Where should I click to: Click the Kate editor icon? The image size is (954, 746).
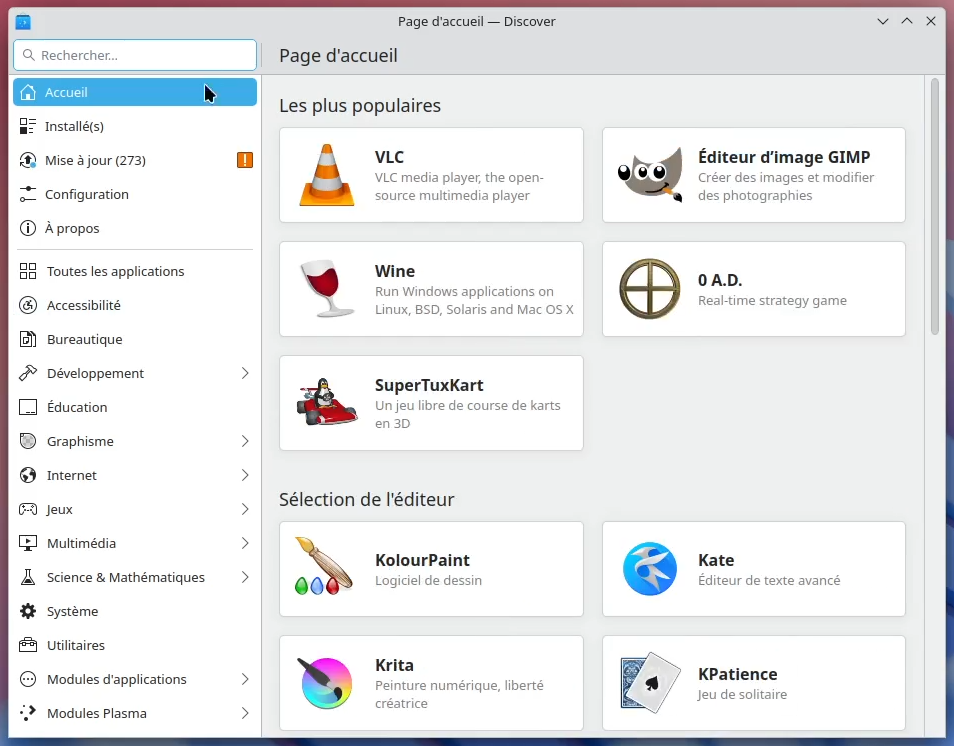point(650,569)
